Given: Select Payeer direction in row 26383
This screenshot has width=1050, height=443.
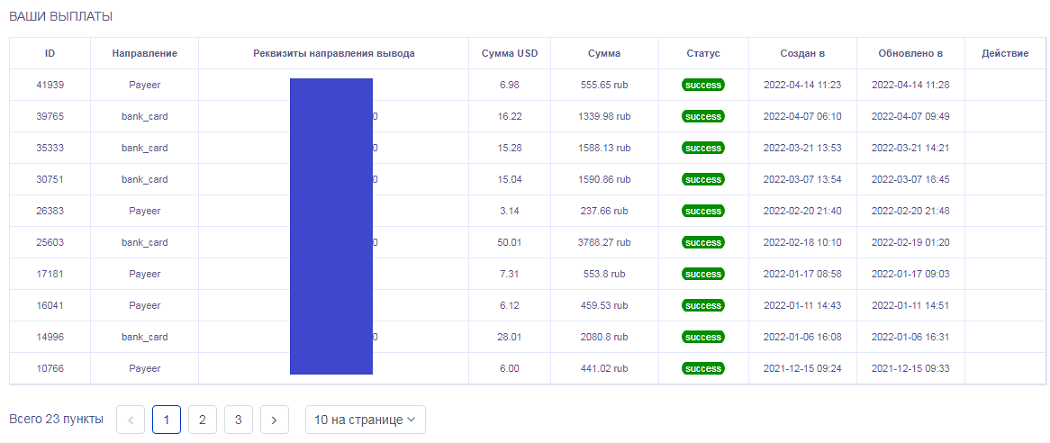Looking at the screenshot, I should 145,211.
